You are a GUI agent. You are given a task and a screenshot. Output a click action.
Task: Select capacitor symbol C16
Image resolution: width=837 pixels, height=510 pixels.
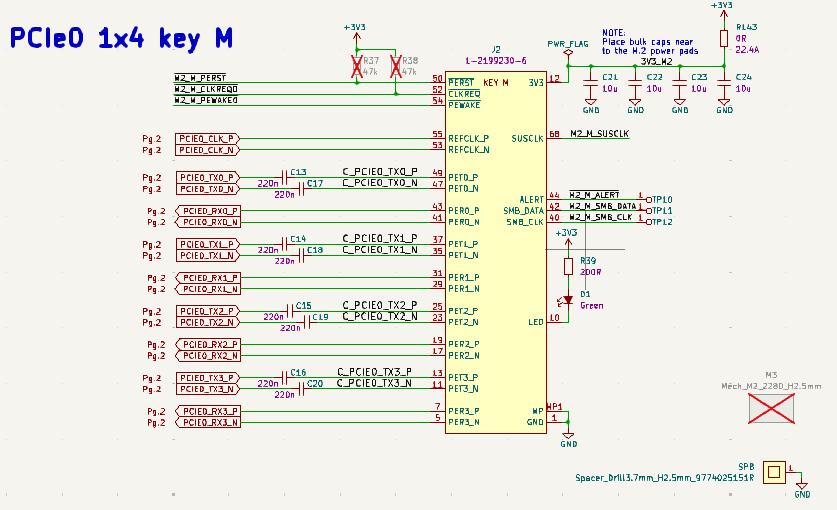click(285, 378)
